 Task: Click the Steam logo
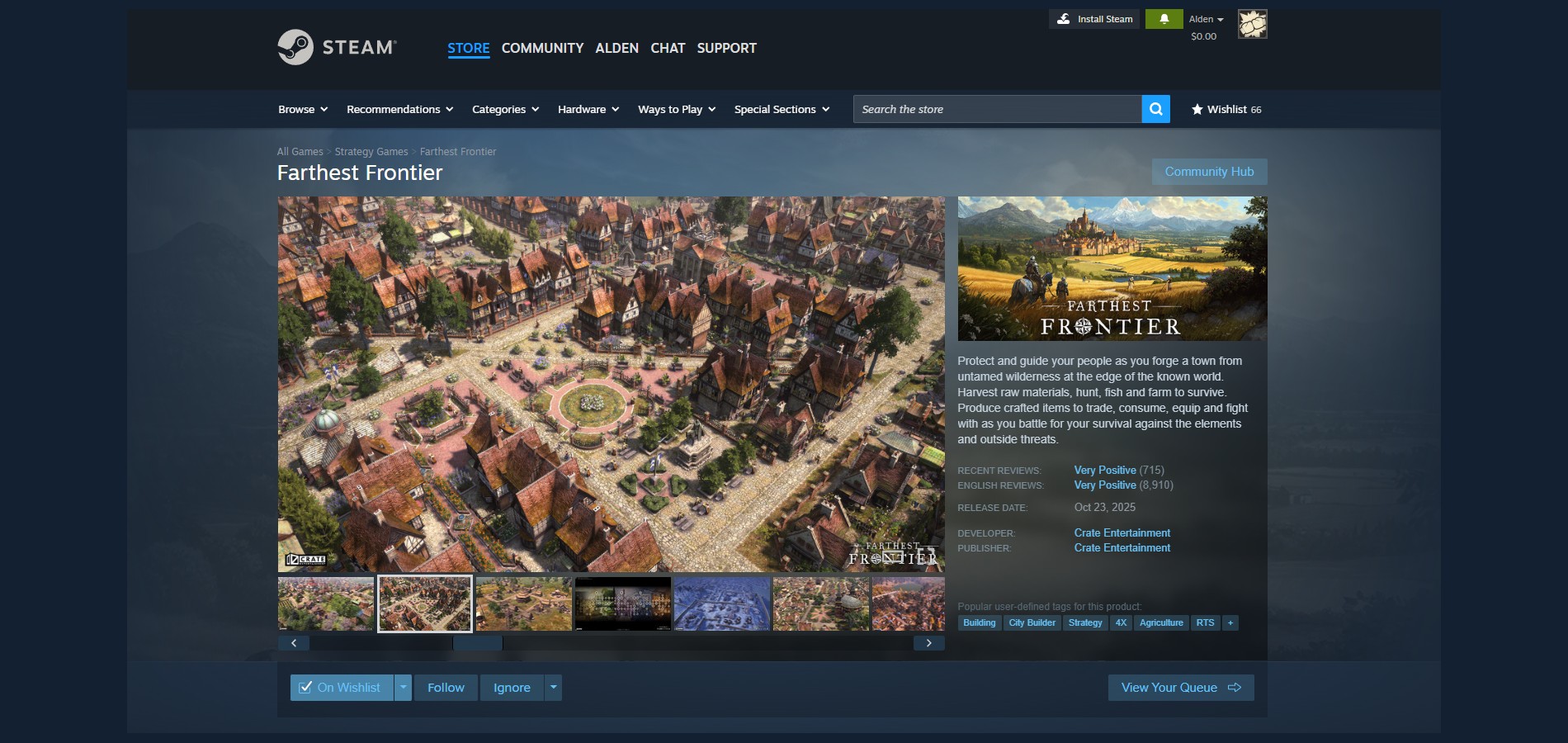tap(335, 47)
